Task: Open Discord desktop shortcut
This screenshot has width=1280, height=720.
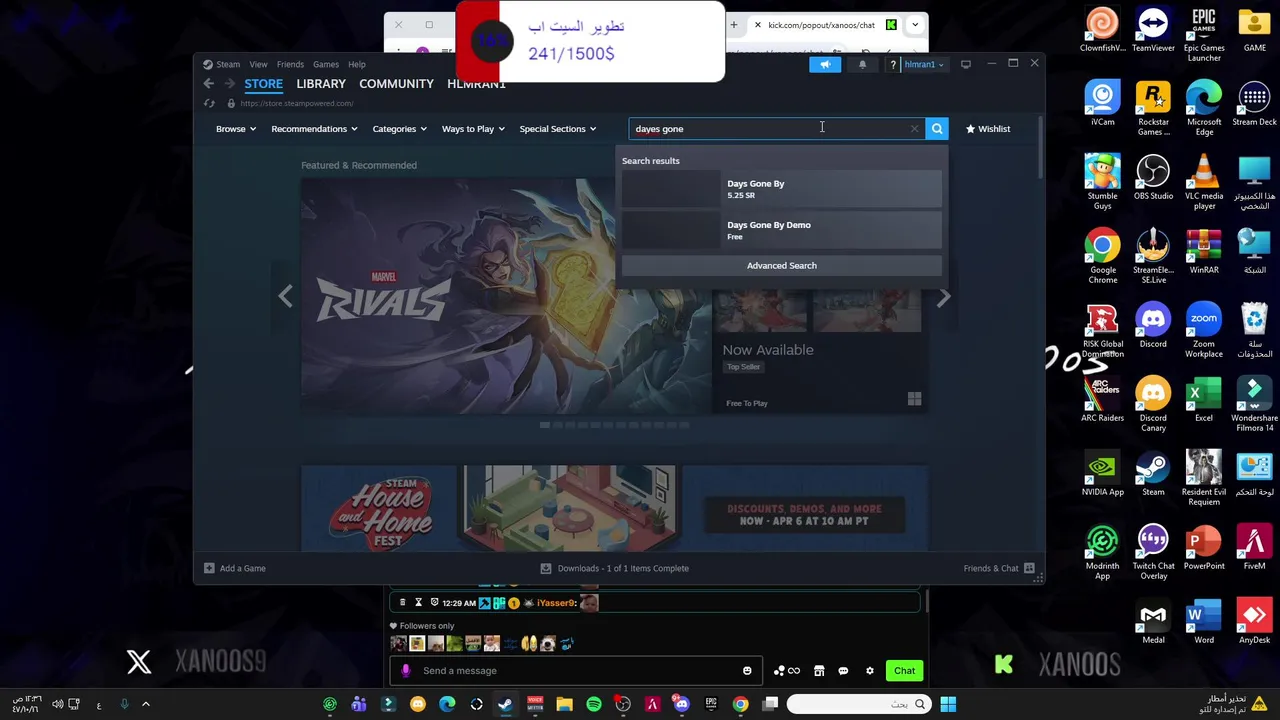Action: tap(1153, 326)
